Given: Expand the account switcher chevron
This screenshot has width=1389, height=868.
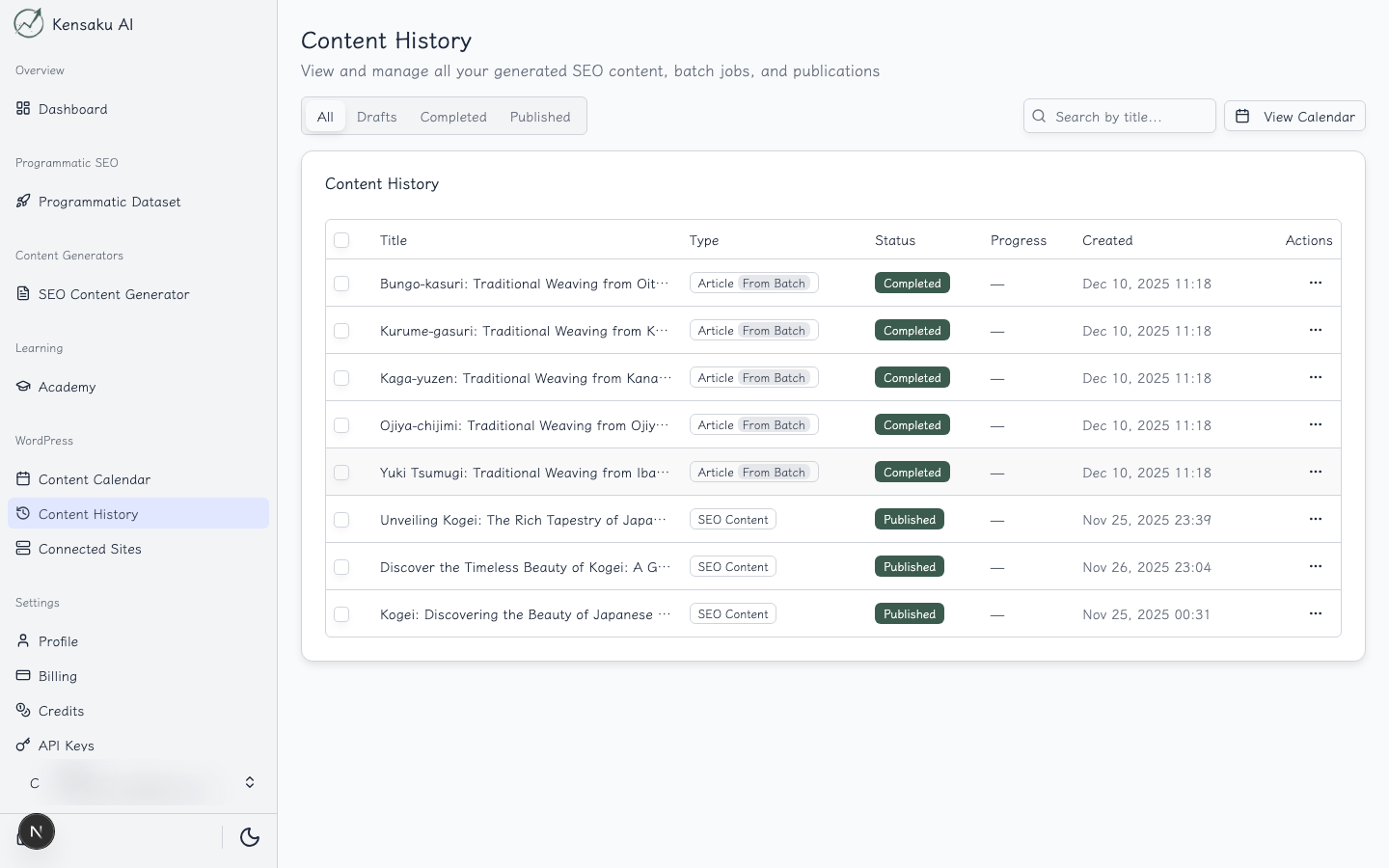Looking at the screenshot, I should (x=250, y=782).
